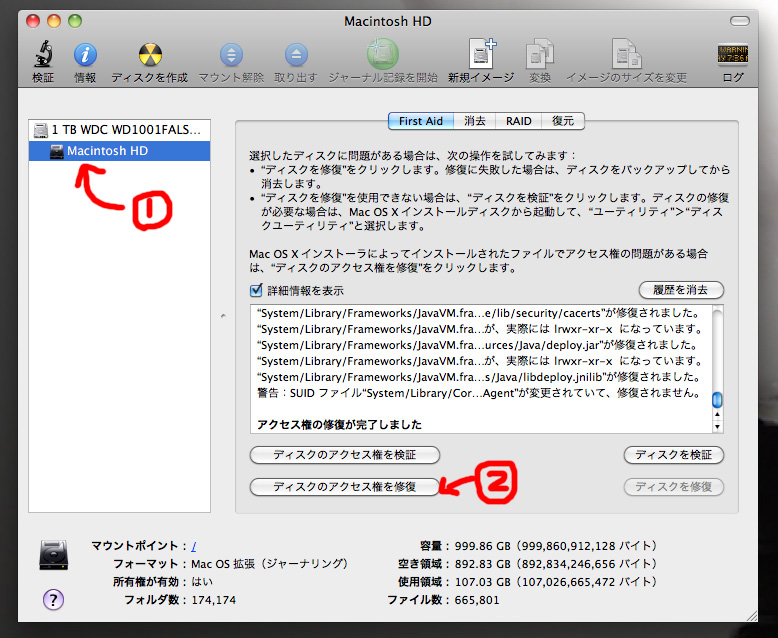Switch to the RAID tab
Screen dimensions: 778x638
tap(519, 121)
